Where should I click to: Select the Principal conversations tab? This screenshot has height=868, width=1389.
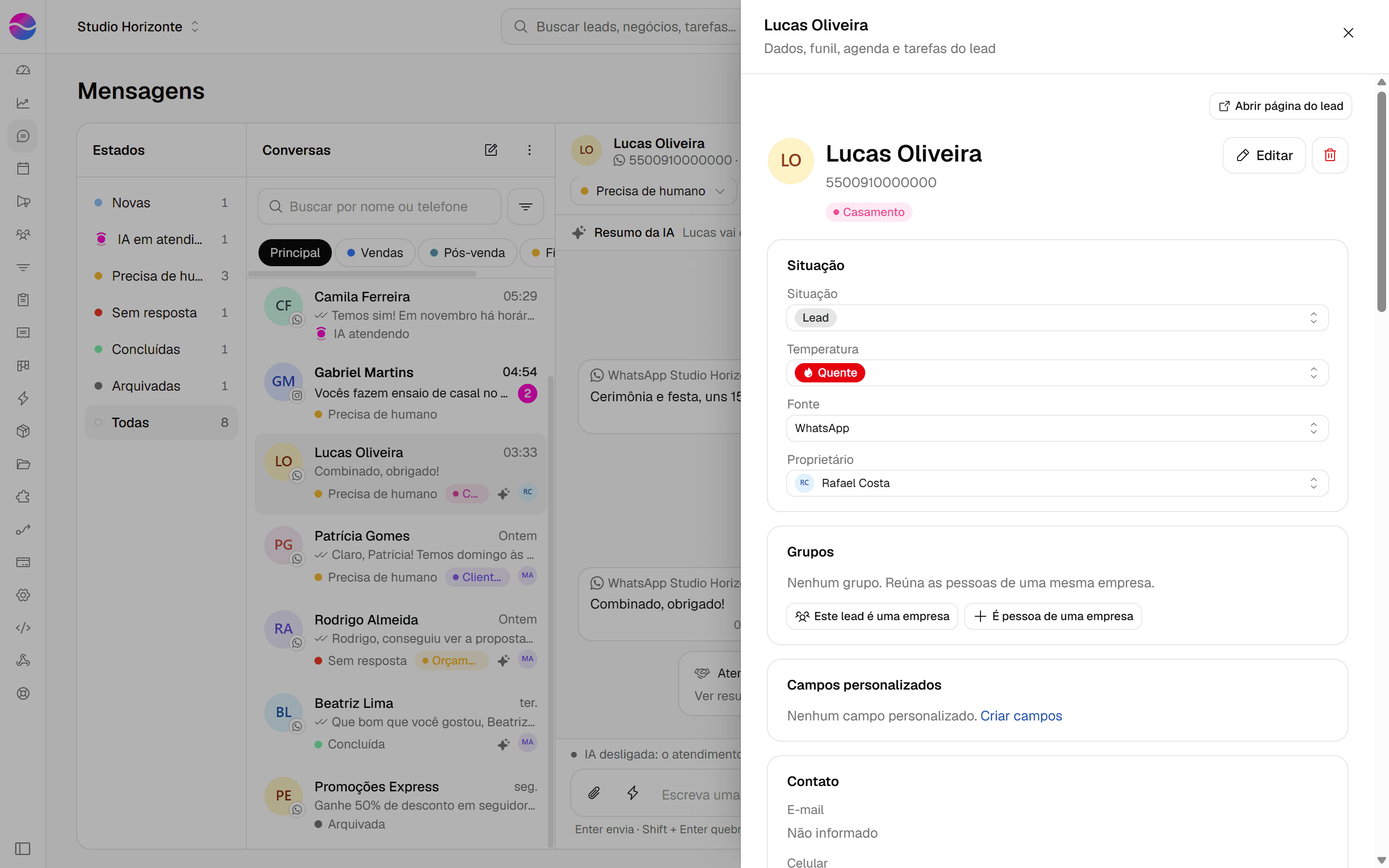pyautogui.click(x=295, y=253)
